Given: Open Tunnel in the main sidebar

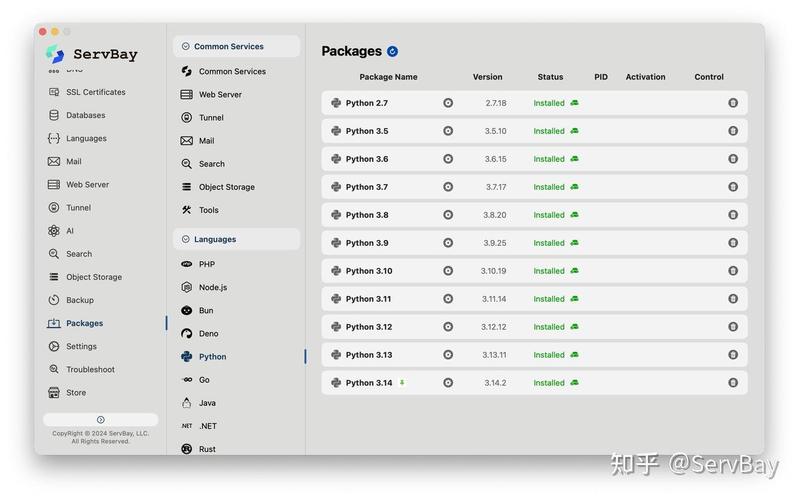Looking at the screenshot, I should click(x=69, y=207).
